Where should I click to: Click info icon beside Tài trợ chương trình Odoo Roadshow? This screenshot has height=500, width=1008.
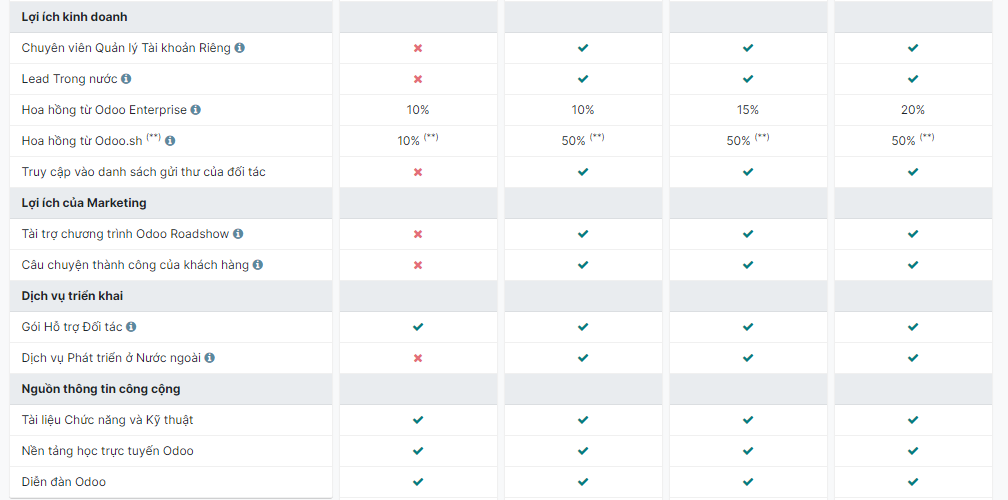238,233
